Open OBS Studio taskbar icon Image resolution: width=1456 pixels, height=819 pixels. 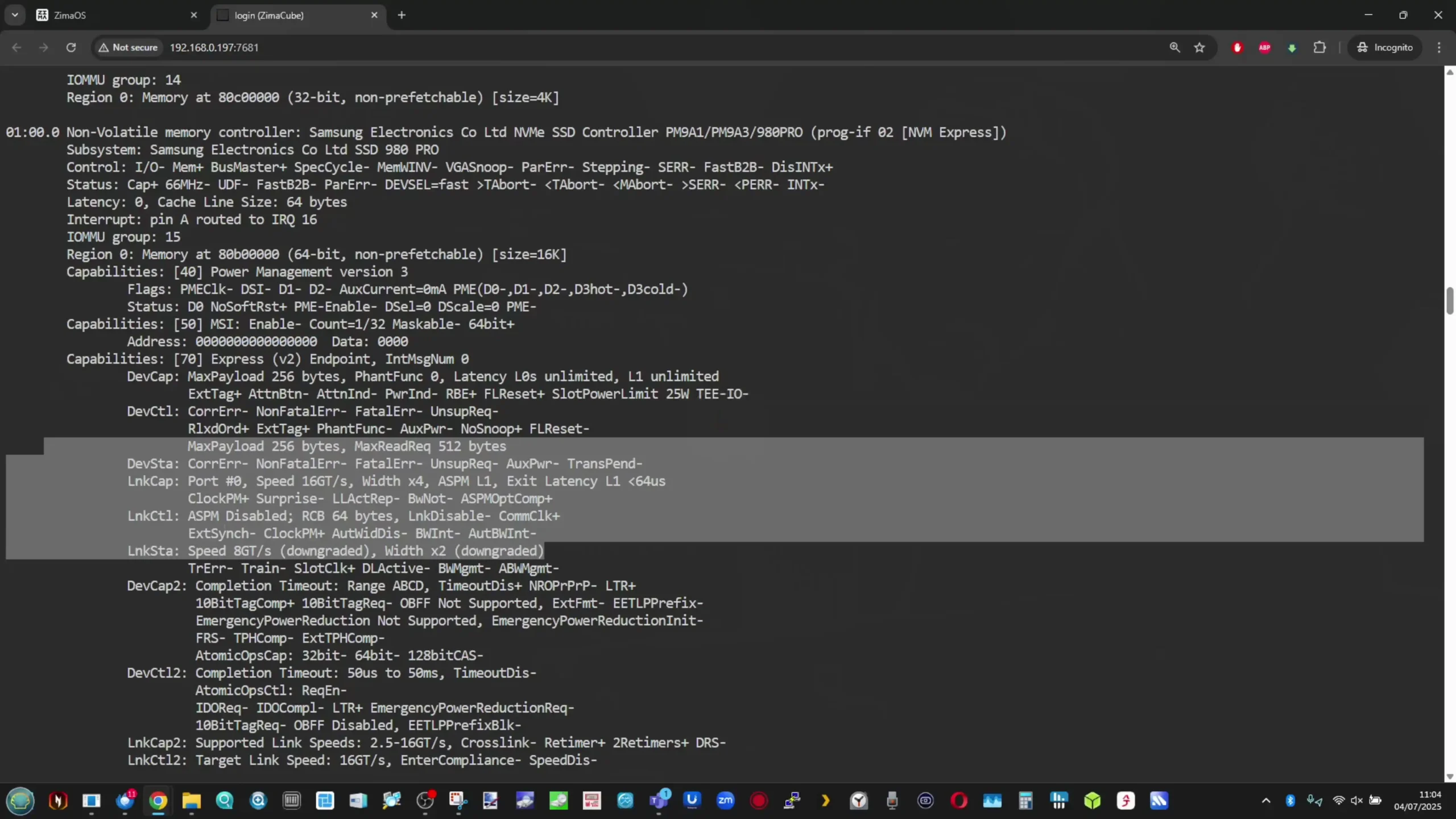425,801
